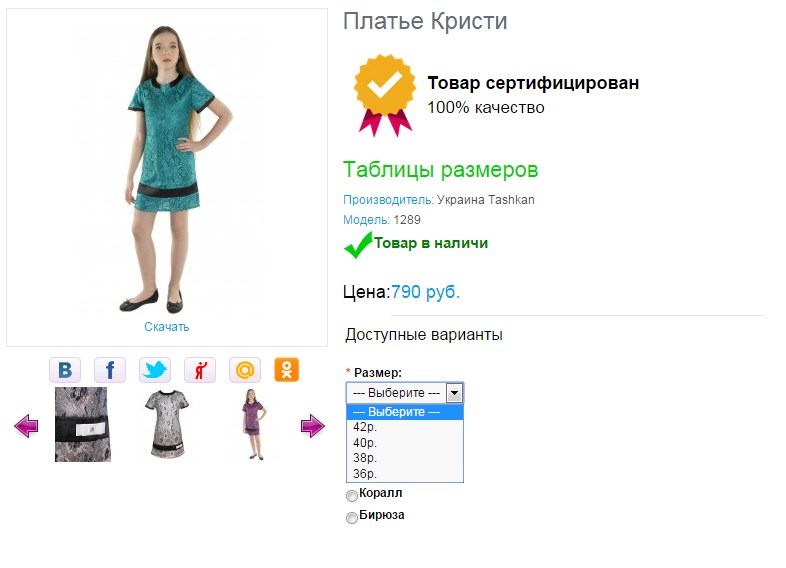Share on Ya.ru red figure icon

[x=200, y=370]
